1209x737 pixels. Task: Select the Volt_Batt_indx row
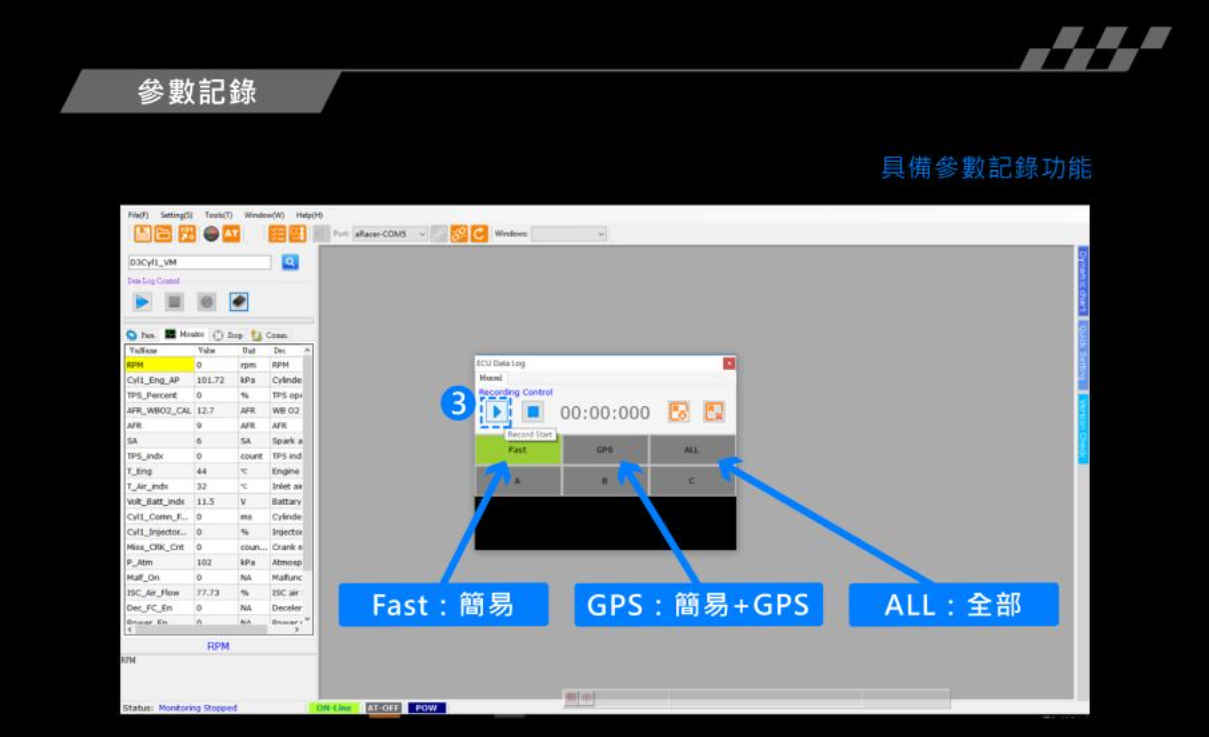pos(214,501)
